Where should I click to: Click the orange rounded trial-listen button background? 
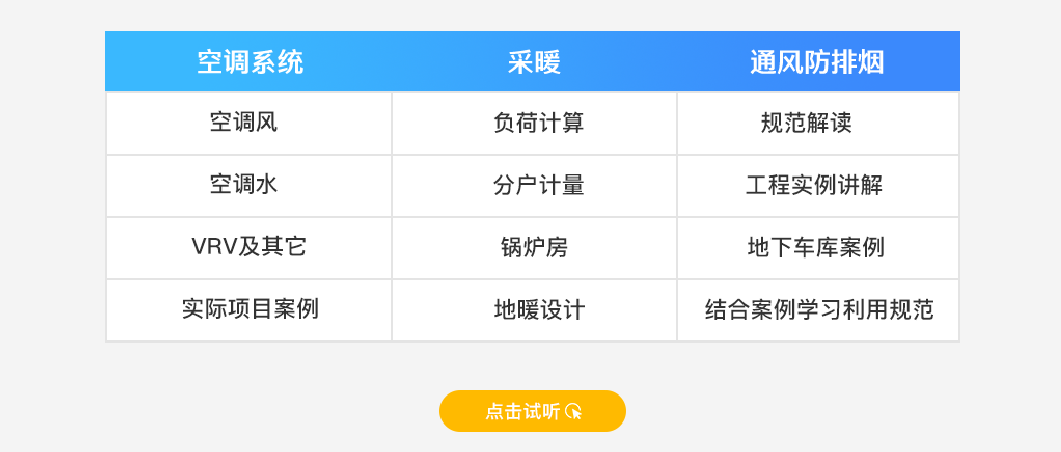[x=533, y=411]
